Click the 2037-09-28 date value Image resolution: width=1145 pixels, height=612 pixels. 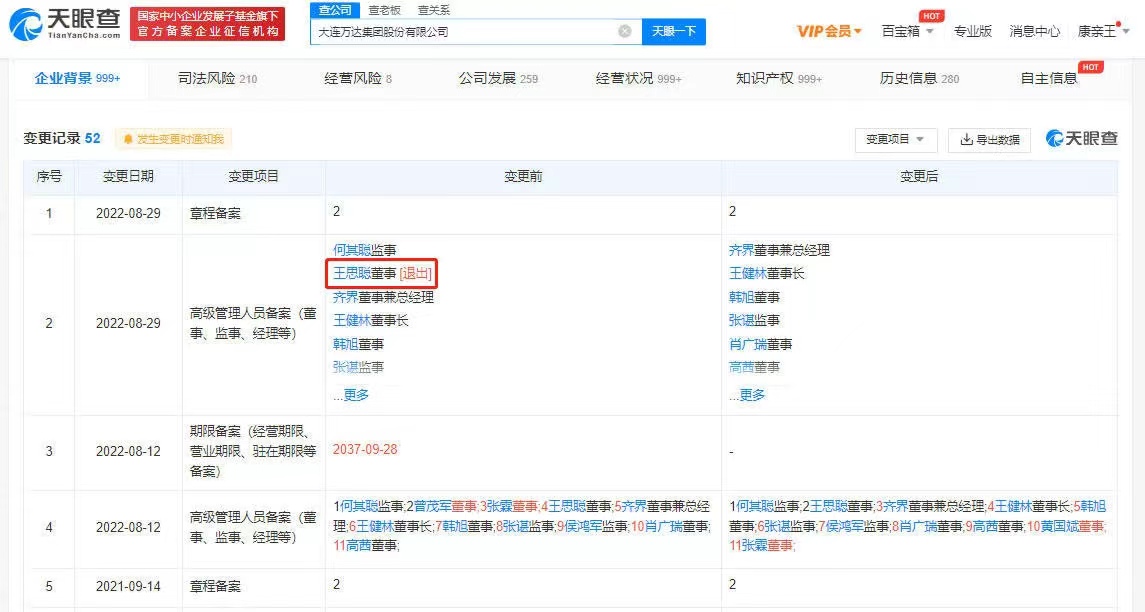365,449
